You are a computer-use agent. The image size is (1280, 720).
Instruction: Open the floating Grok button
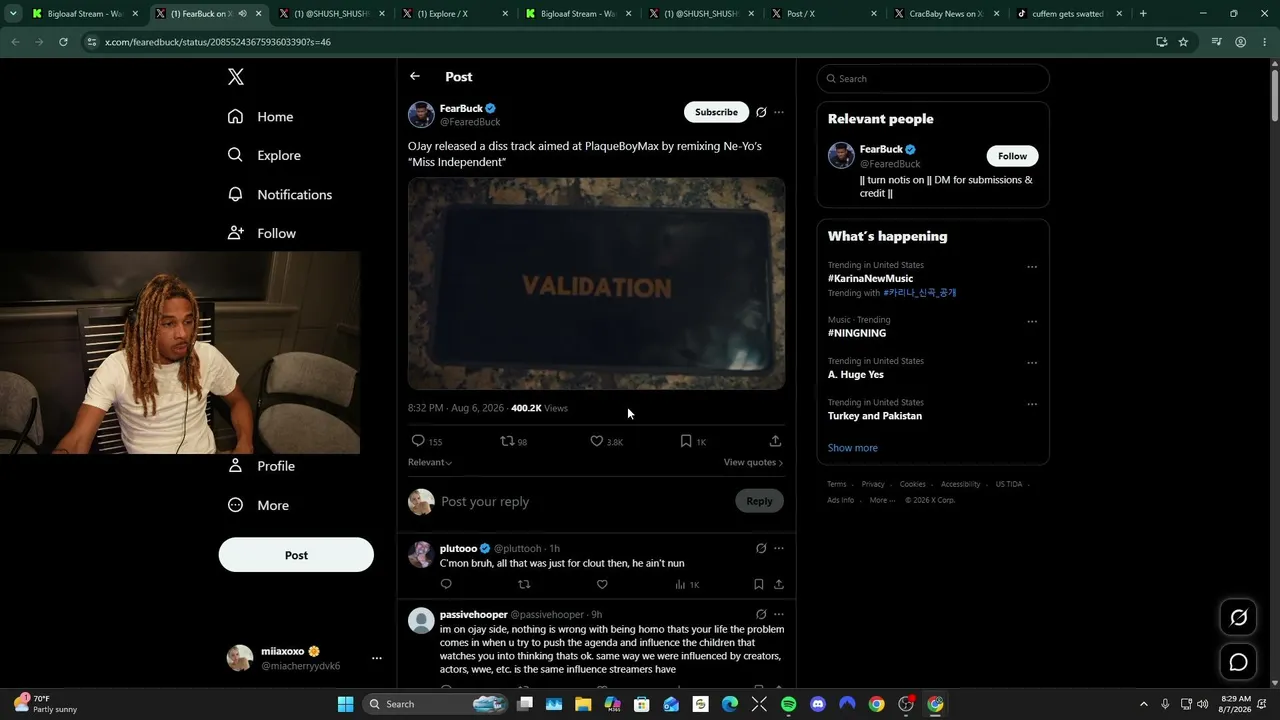(1238, 618)
